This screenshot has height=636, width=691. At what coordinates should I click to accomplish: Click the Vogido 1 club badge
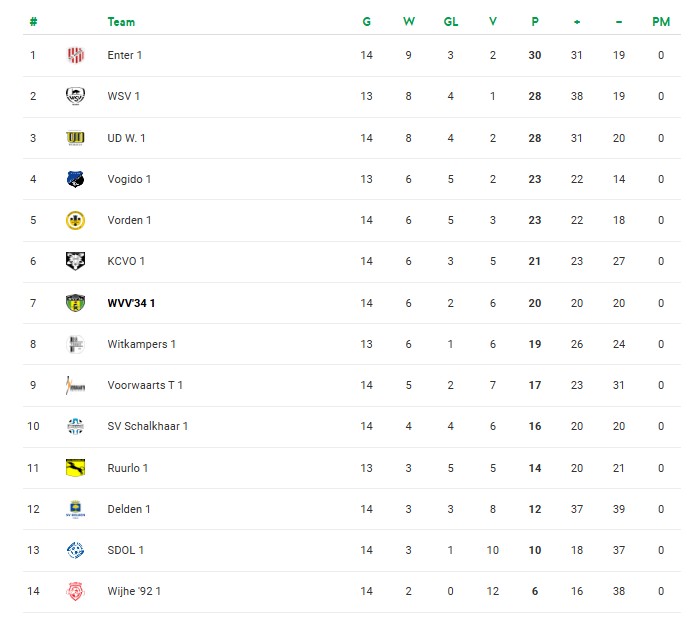tap(75, 179)
